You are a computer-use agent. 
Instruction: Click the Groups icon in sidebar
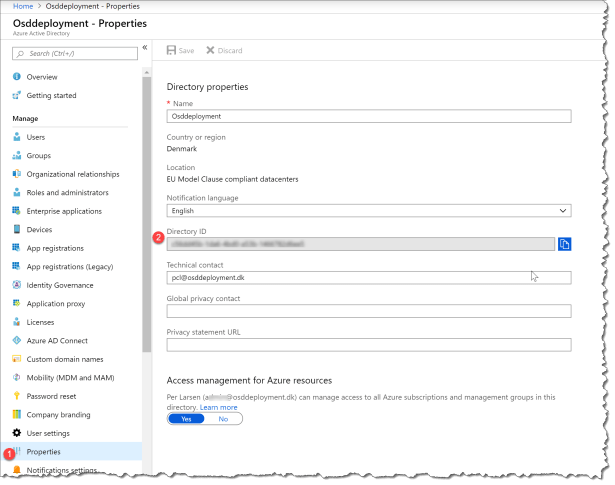[17, 155]
